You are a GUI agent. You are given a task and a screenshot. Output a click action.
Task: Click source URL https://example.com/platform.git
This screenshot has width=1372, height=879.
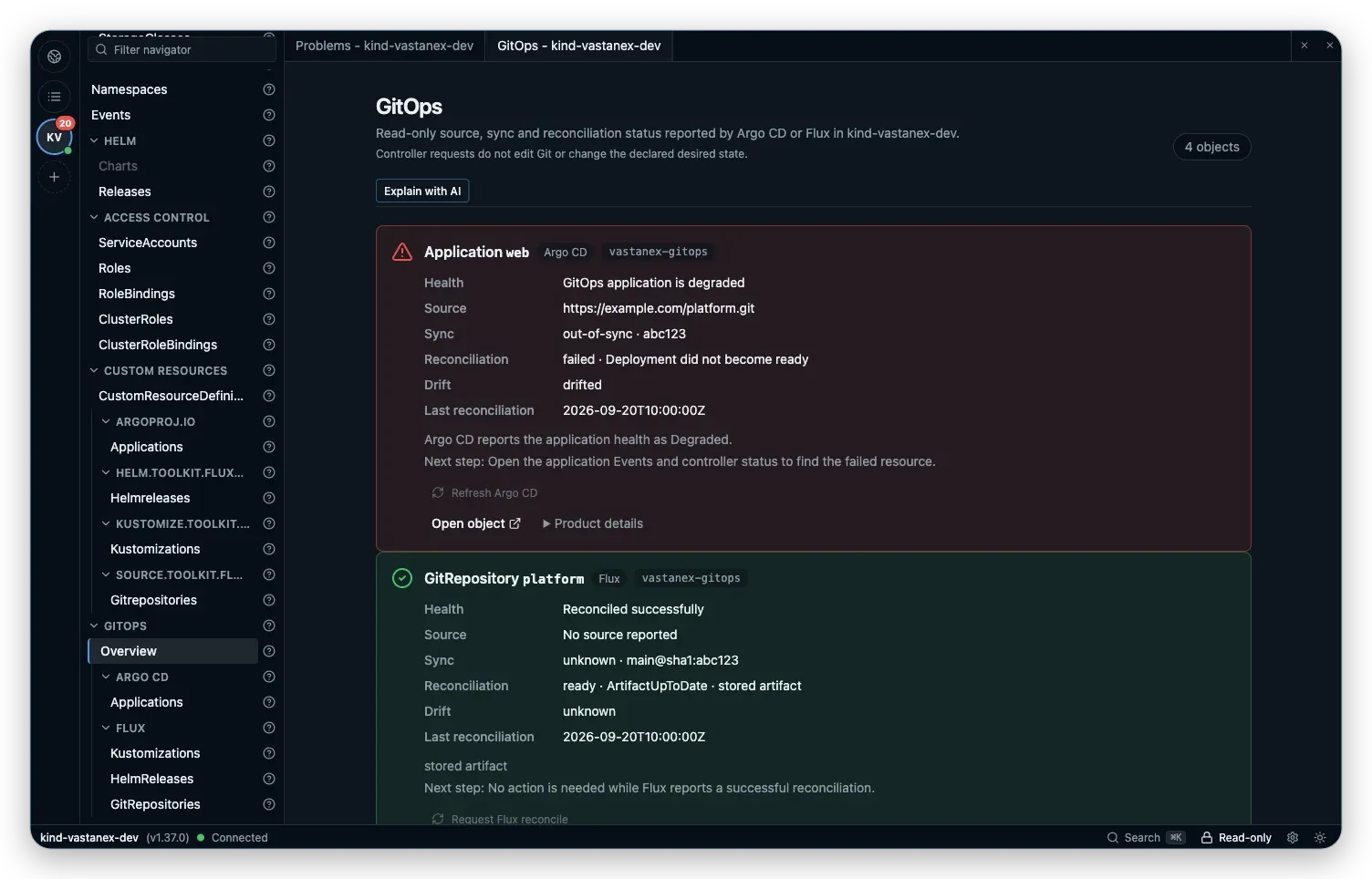[x=659, y=308]
